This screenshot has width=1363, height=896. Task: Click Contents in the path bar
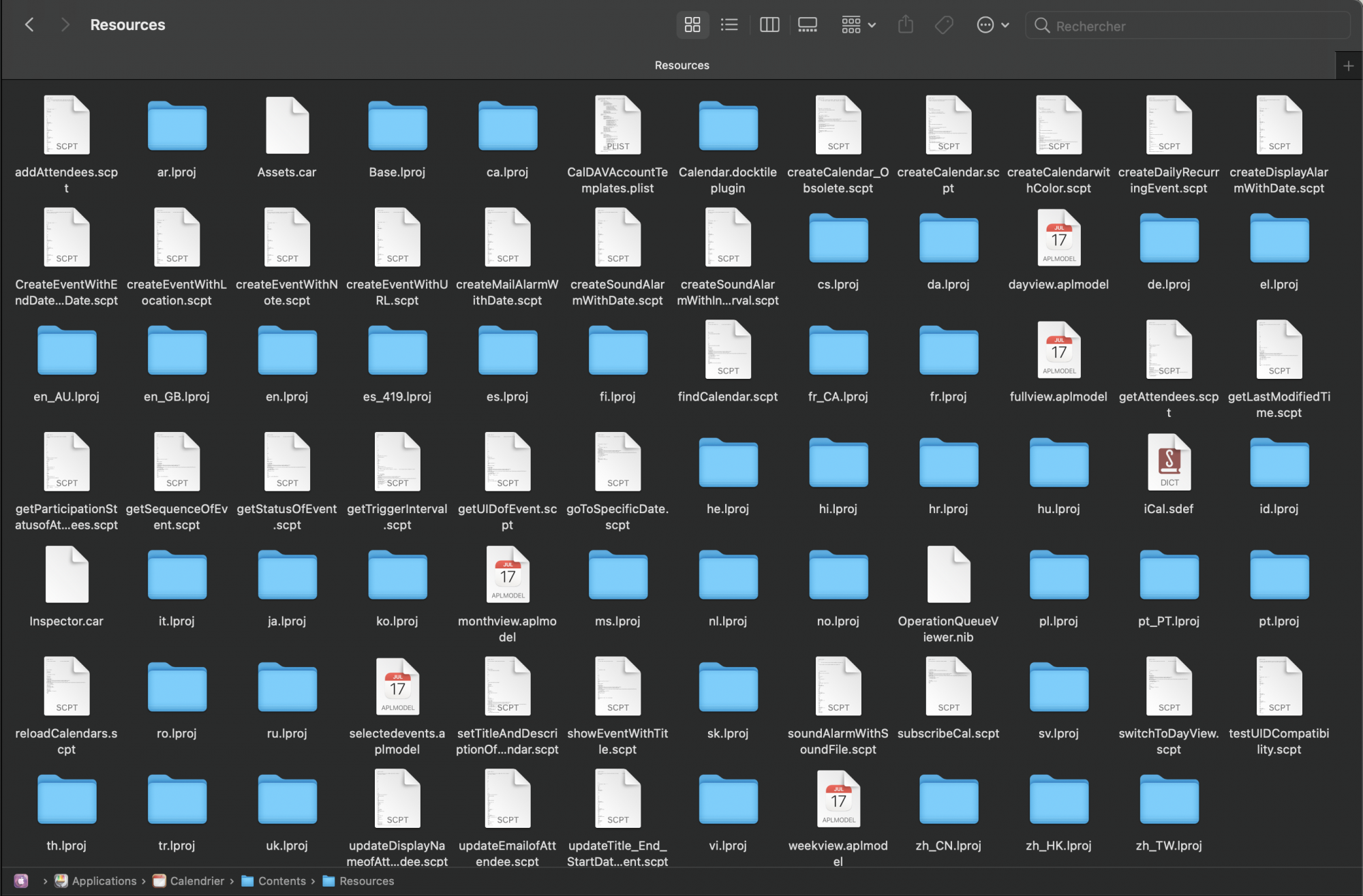coord(281,881)
